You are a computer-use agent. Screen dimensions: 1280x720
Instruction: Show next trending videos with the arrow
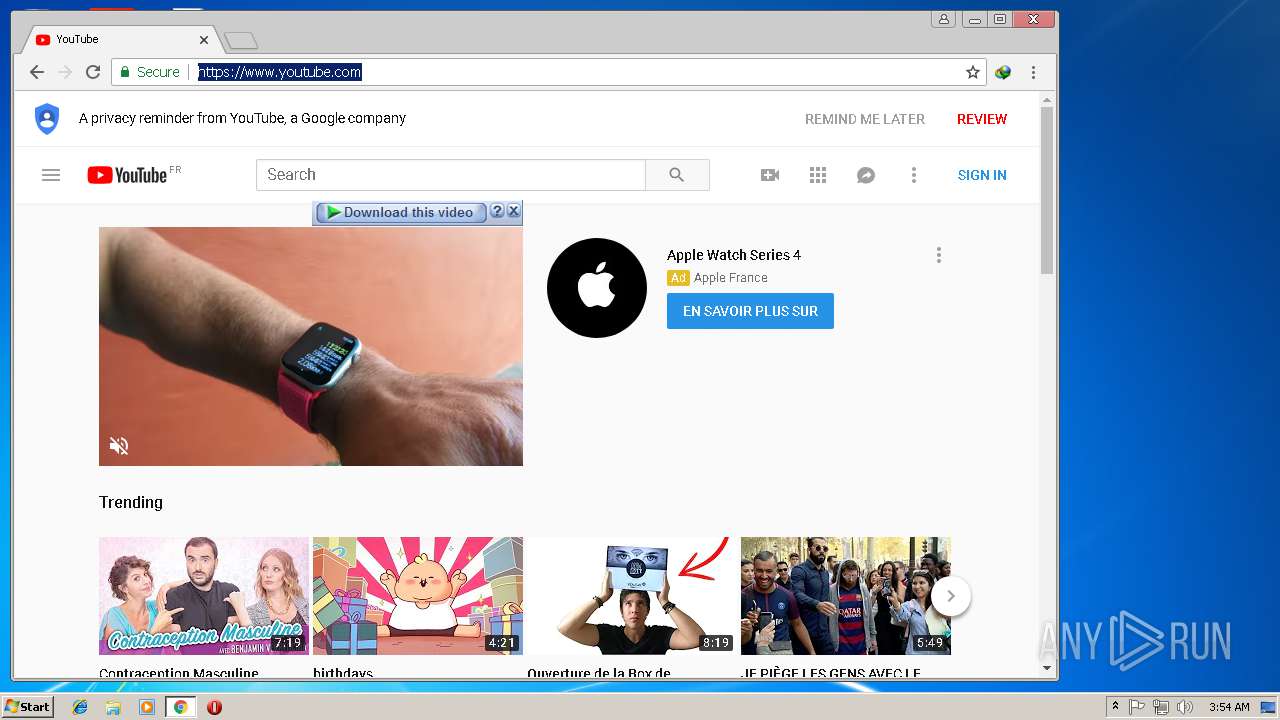951,596
